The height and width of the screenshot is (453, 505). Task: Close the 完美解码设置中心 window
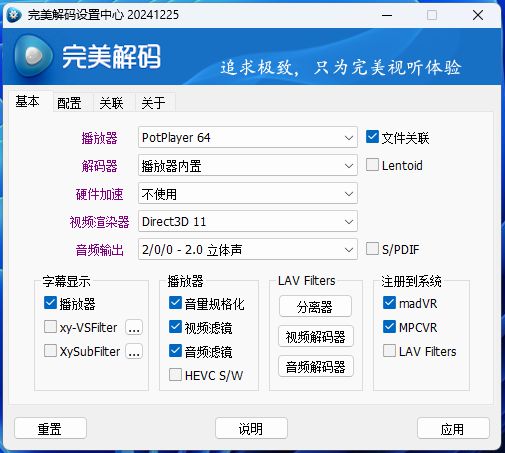[478, 15]
